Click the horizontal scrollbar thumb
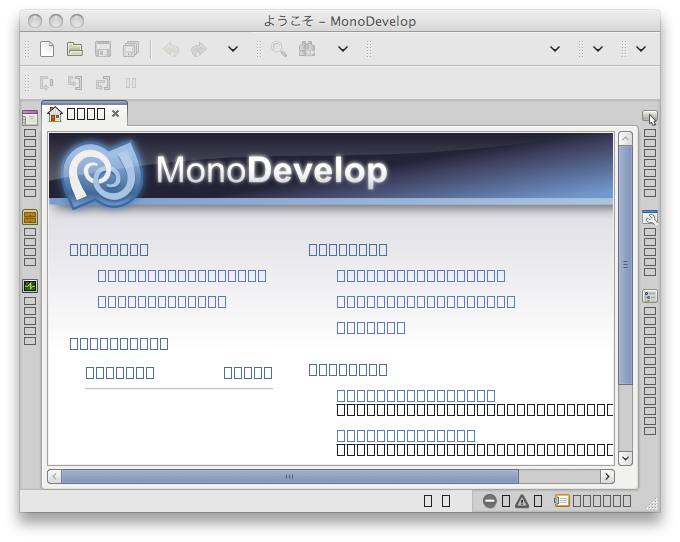 click(290, 477)
